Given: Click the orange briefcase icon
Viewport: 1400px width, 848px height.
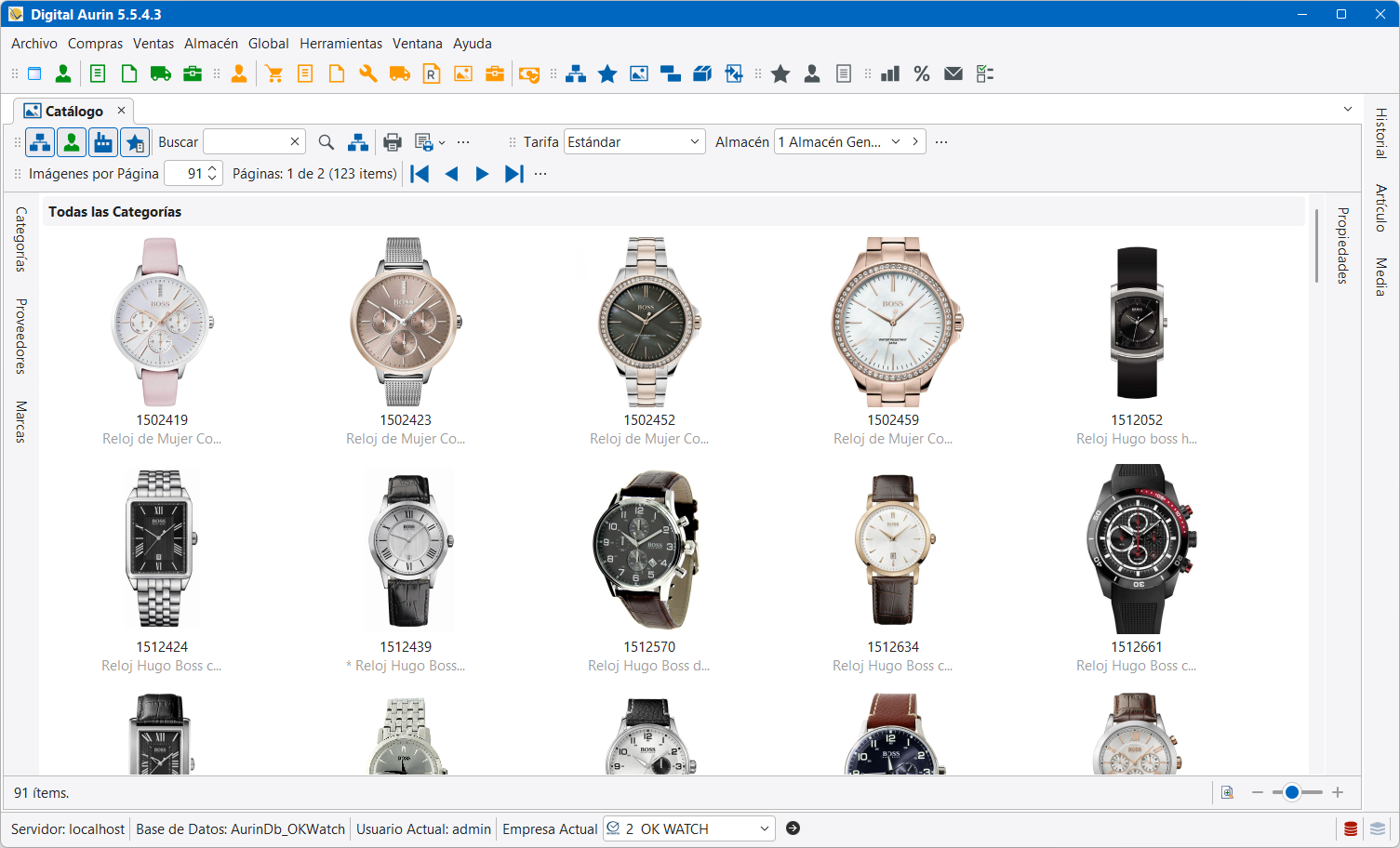Looking at the screenshot, I should click(x=495, y=73).
